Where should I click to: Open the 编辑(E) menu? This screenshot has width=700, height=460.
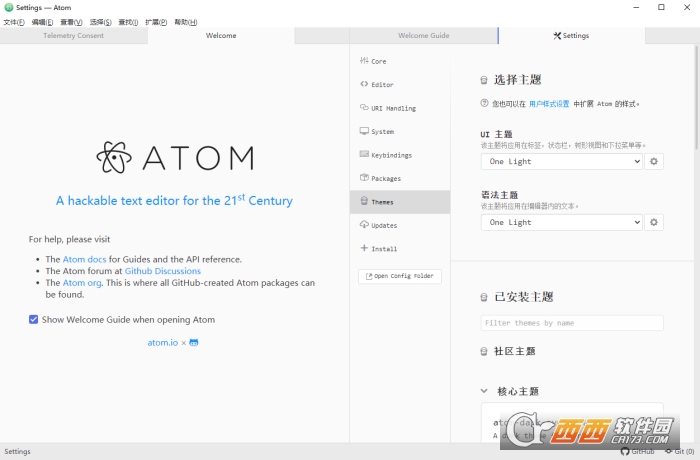click(x=42, y=22)
